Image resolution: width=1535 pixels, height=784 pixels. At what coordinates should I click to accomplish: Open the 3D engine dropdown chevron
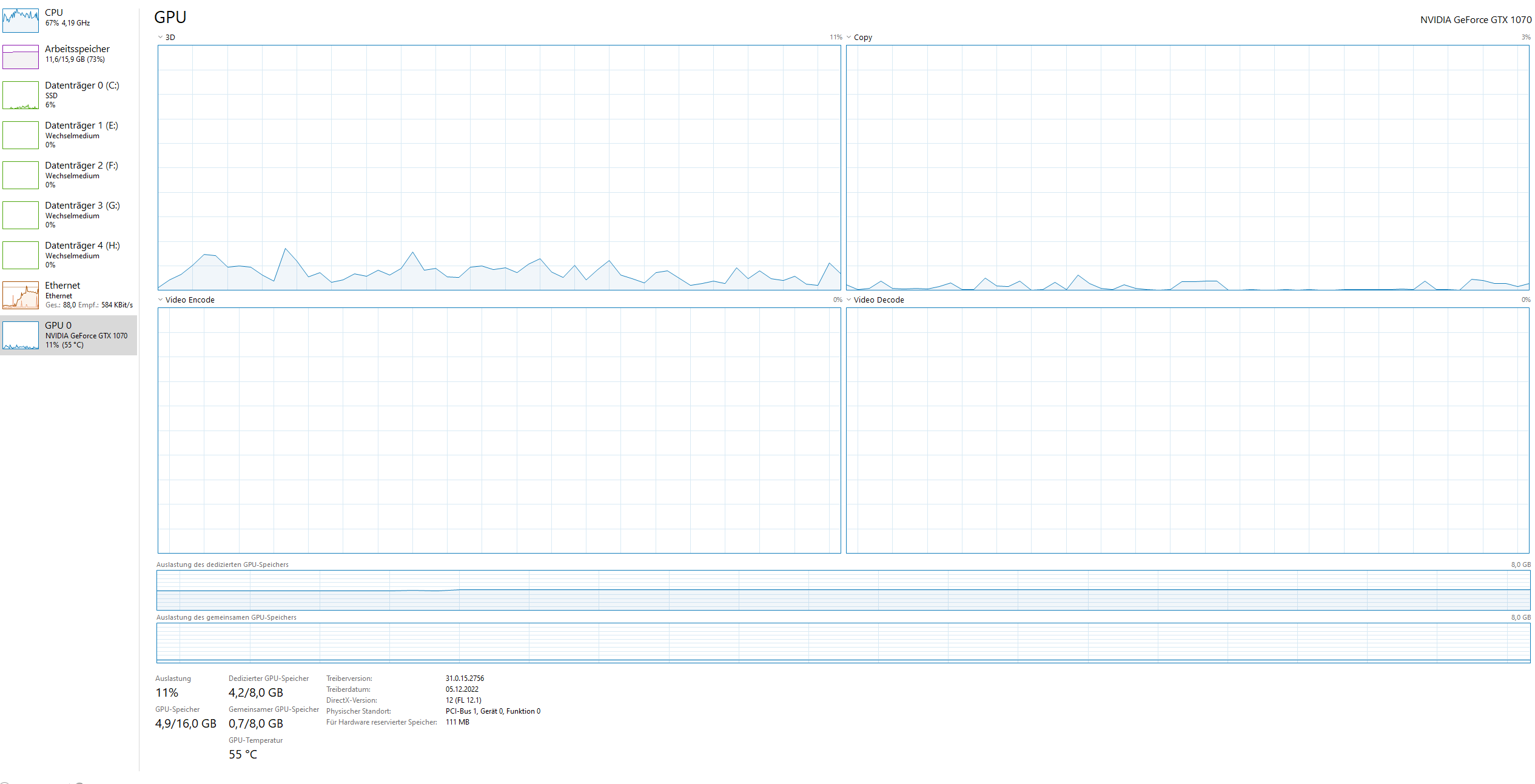[x=161, y=37]
